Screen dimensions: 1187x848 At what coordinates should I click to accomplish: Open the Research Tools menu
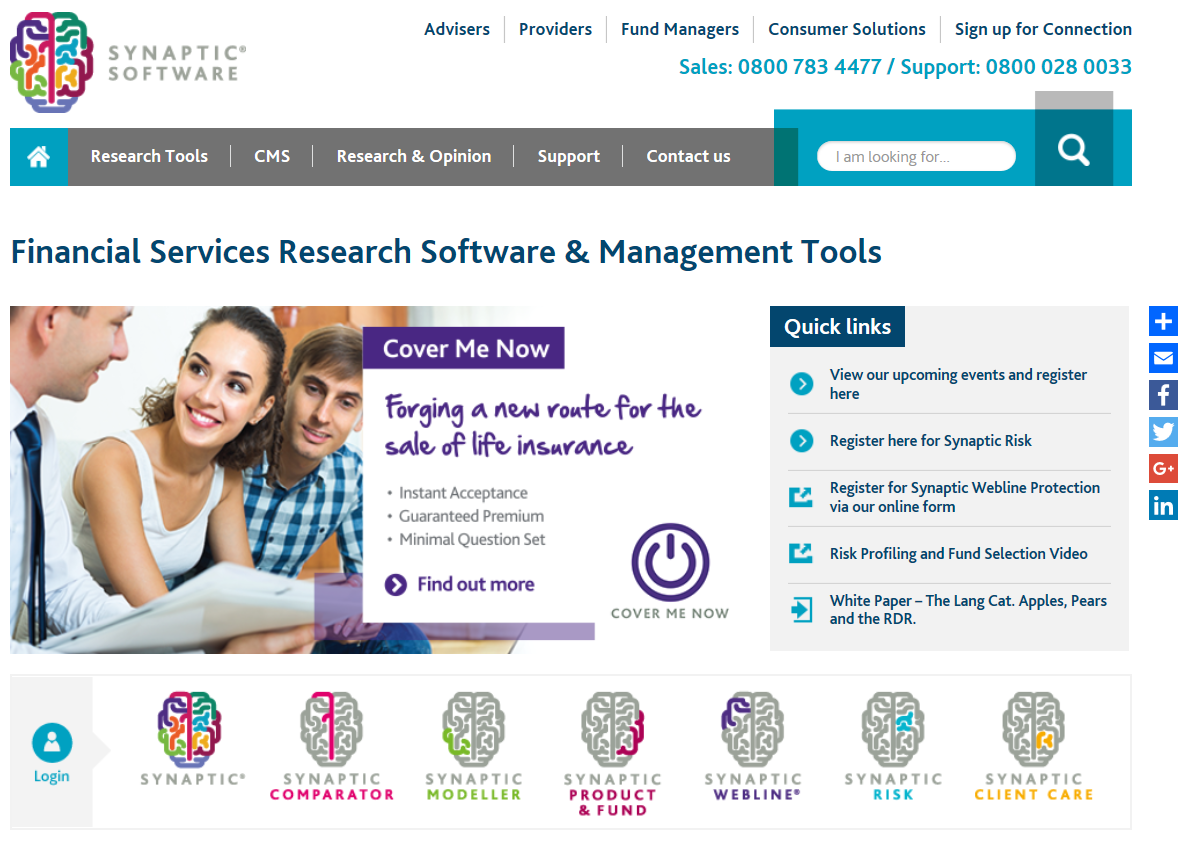pyautogui.click(x=149, y=157)
